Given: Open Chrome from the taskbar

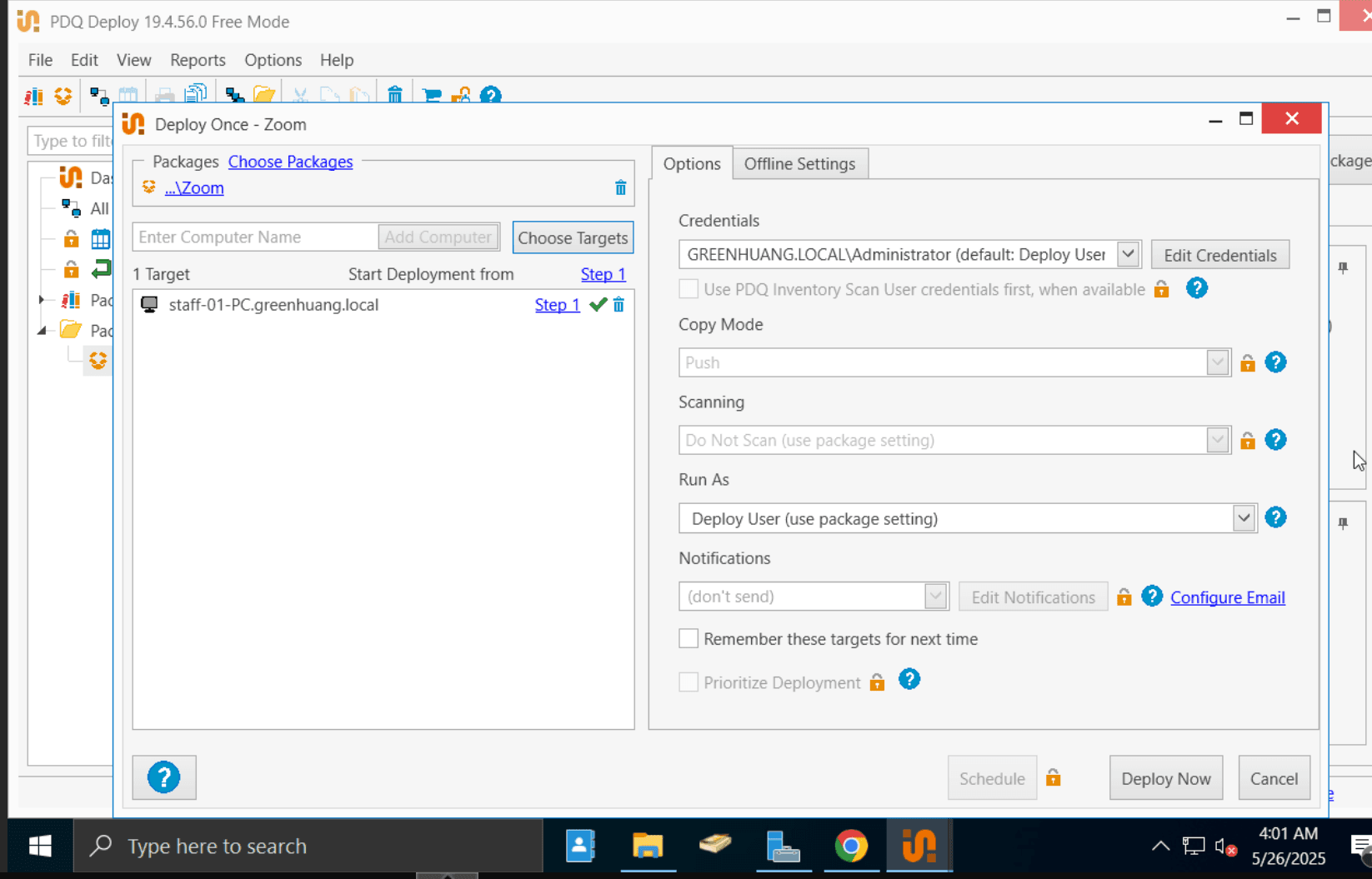Looking at the screenshot, I should [x=851, y=846].
